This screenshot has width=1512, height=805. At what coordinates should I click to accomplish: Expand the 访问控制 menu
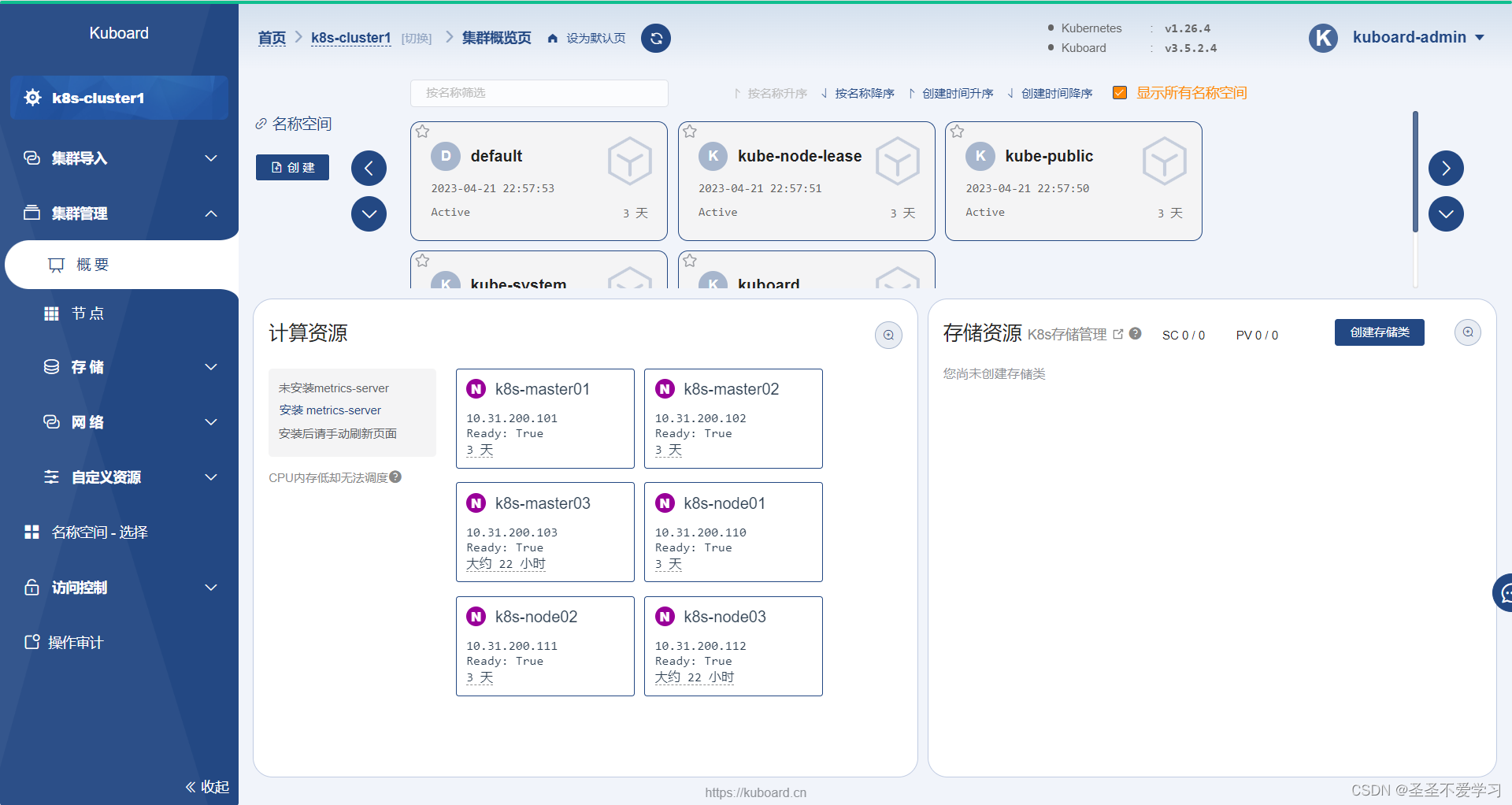(x=120, y=588)
